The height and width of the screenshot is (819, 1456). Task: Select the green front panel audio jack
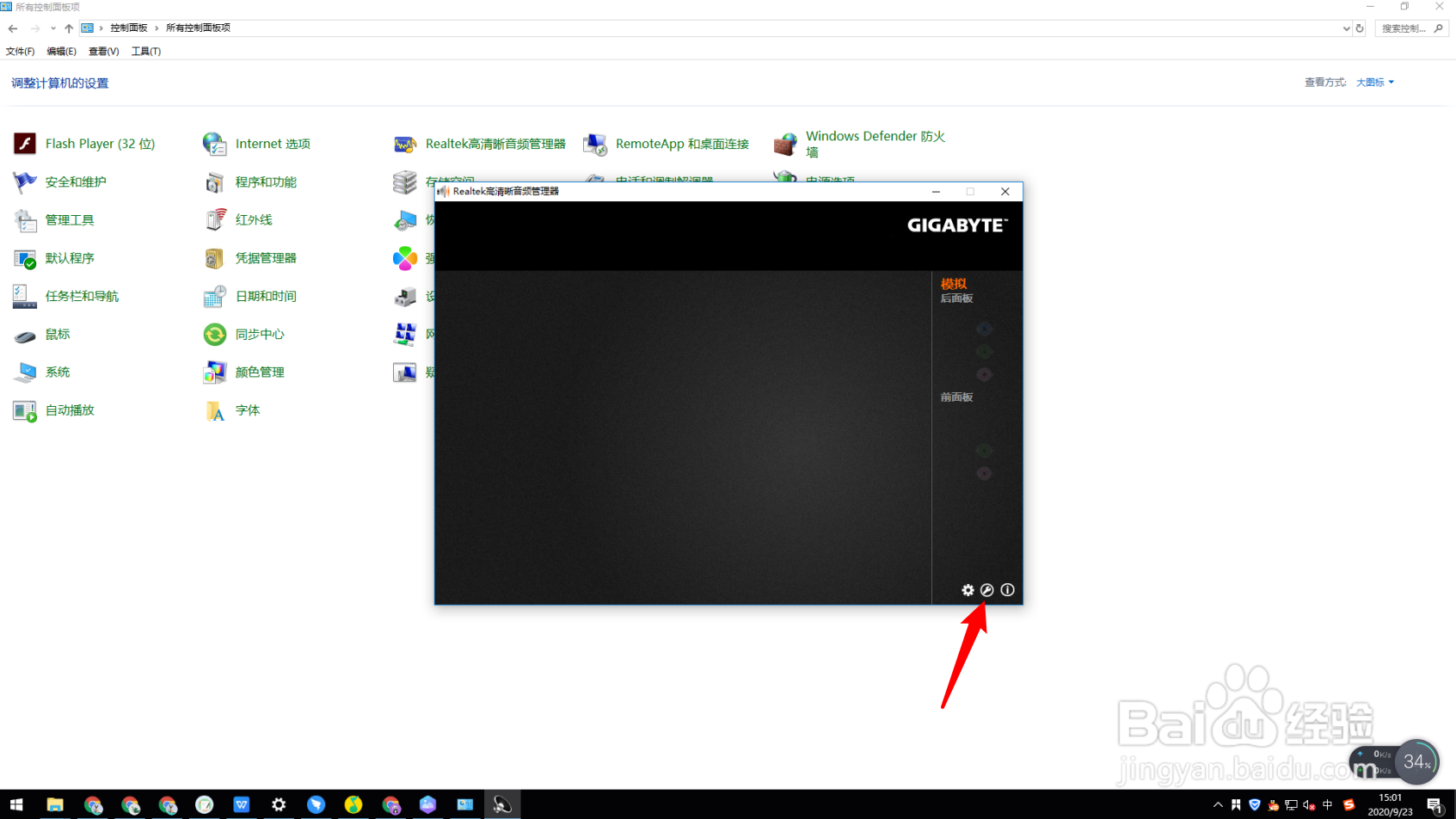[985, 451]
